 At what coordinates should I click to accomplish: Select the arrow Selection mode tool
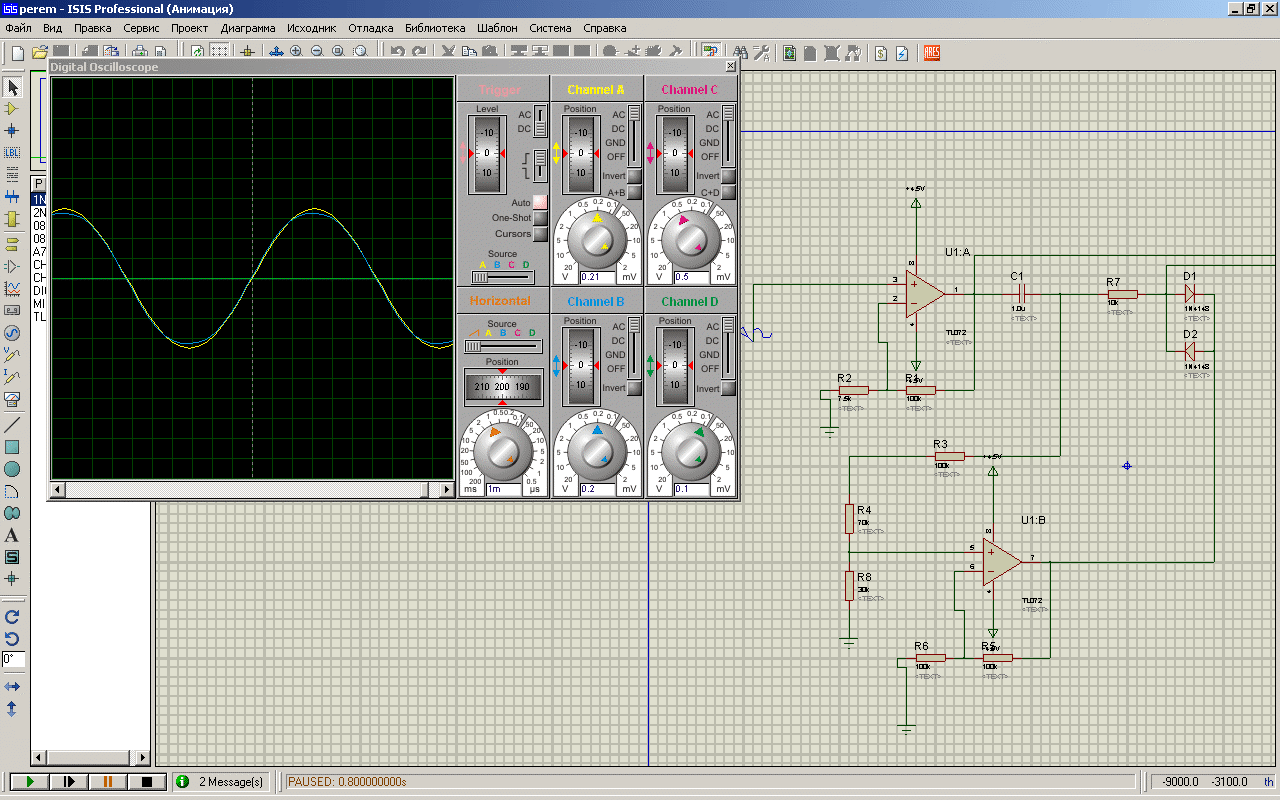pos(12,87)
